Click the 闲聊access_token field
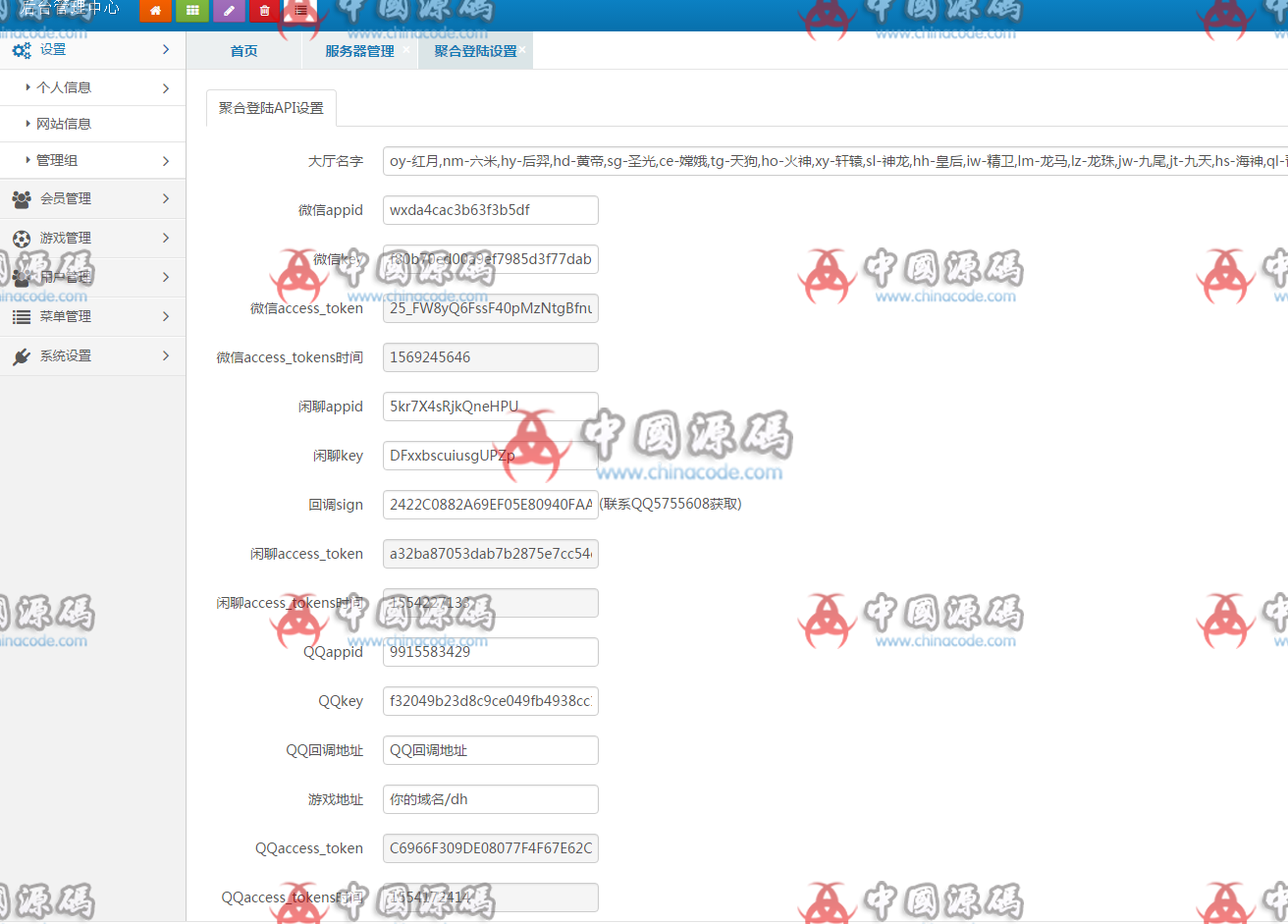The height and width of the screenshot is (924, 1288). tap(490, 554)
